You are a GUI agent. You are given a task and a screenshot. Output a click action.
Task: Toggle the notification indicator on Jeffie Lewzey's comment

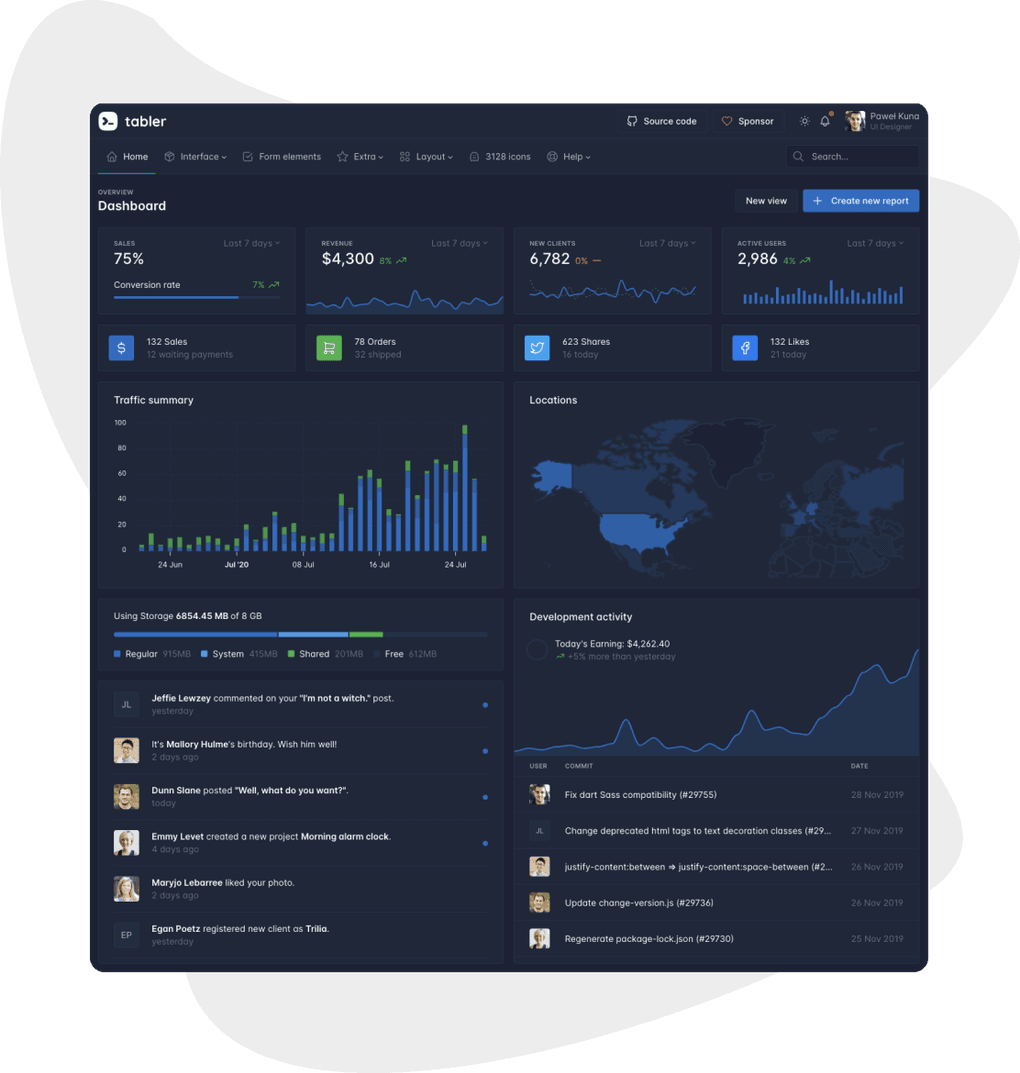pyautogui.click(x=485, y=704)
